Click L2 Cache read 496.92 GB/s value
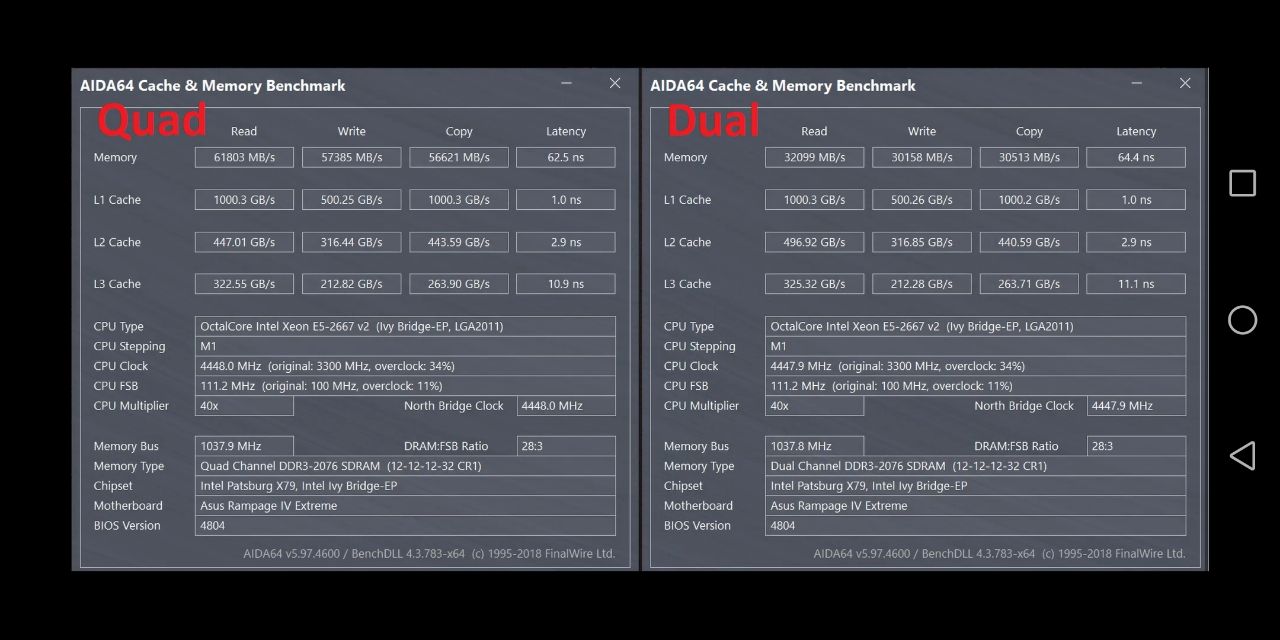Image resolution: width=1280 pixels, height=640 pixels. 815,242
